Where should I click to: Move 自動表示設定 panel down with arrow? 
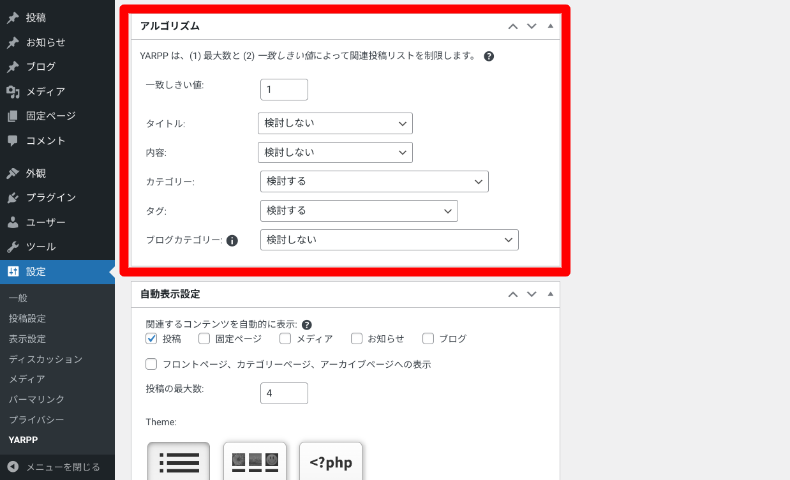point(532,294)
